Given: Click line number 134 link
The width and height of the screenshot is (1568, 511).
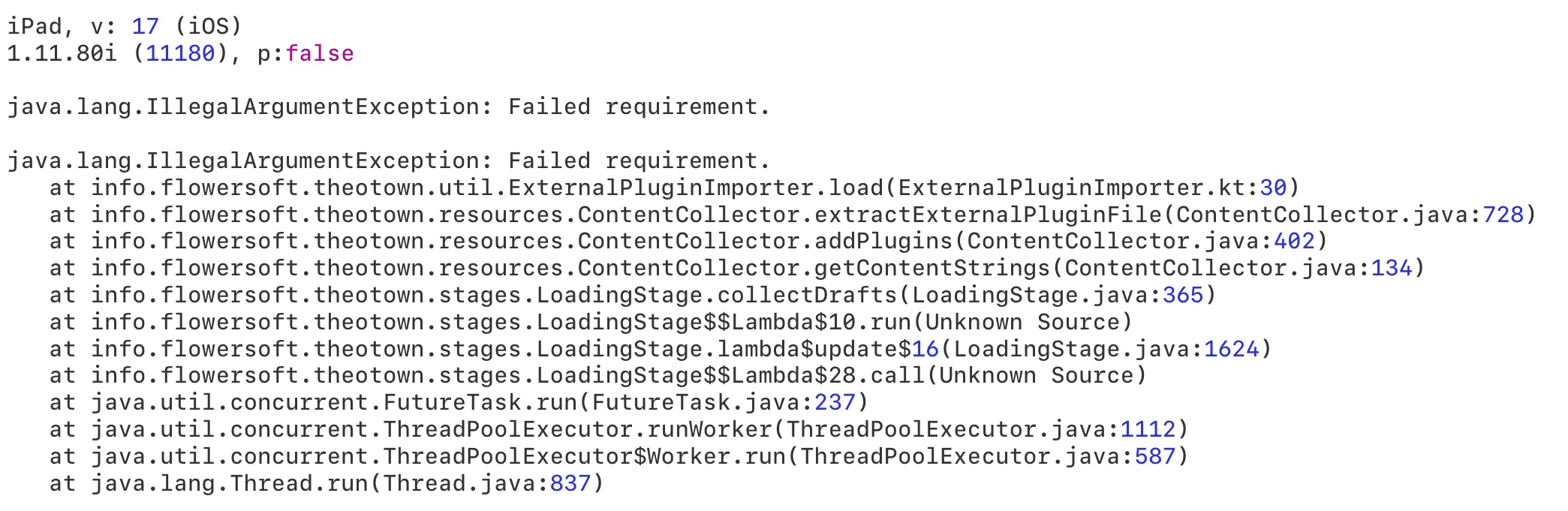Looking at the screenshot, I should point(1392,268).
